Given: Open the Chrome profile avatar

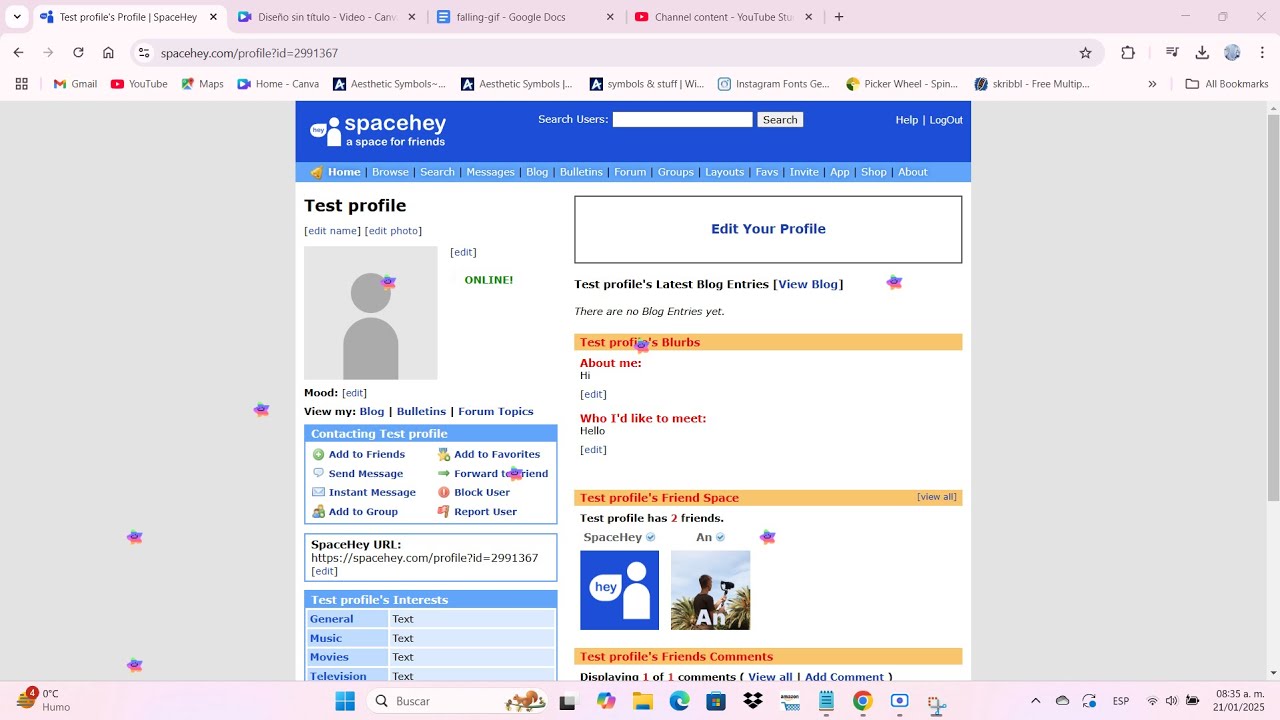Looking at the screenshot, I should pyautogui.click(x=1232, y=53).
